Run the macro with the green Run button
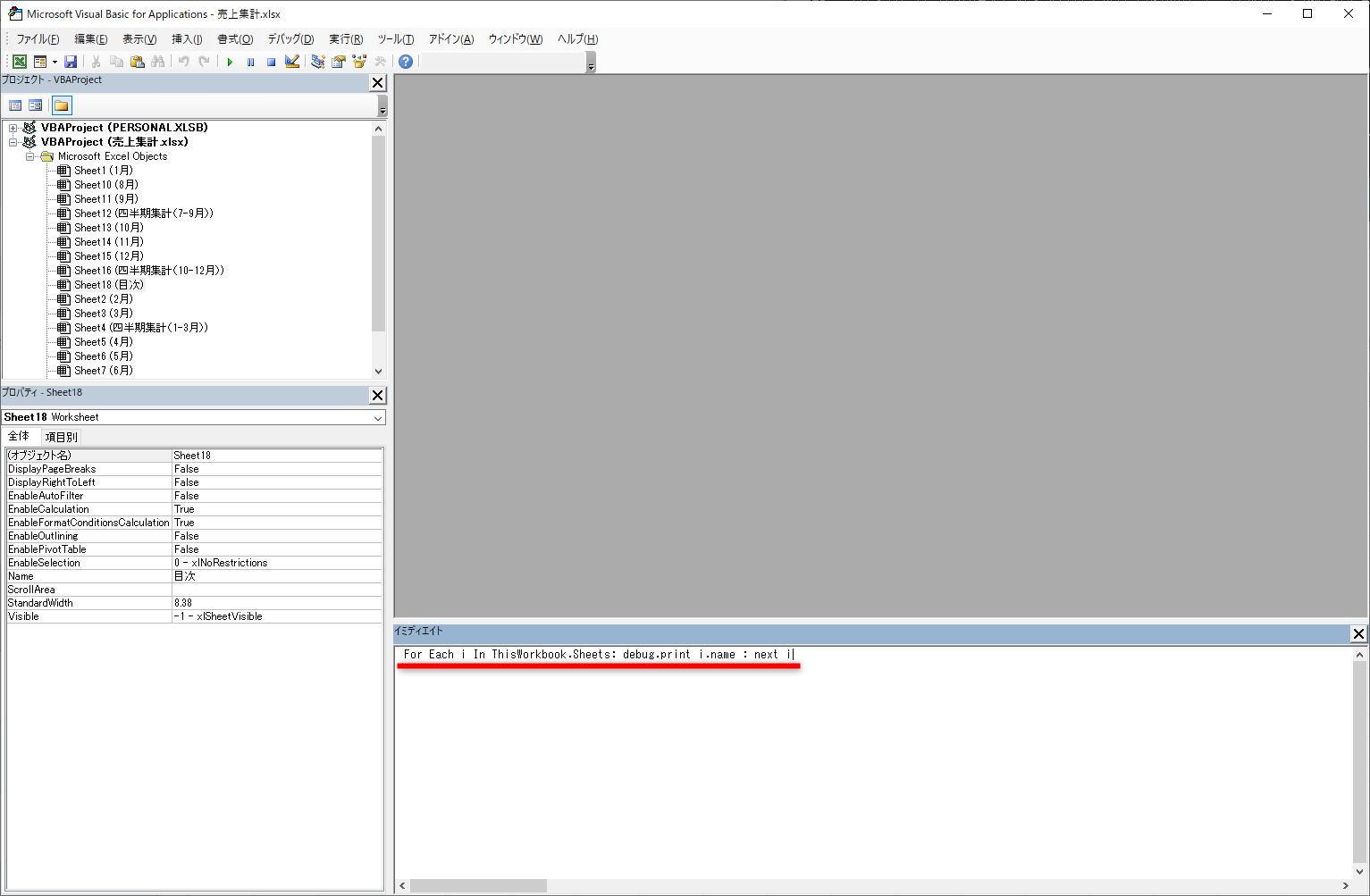The width and height of the screenshot is (1370, 896). pyautogui.click(x=230, y=61)
